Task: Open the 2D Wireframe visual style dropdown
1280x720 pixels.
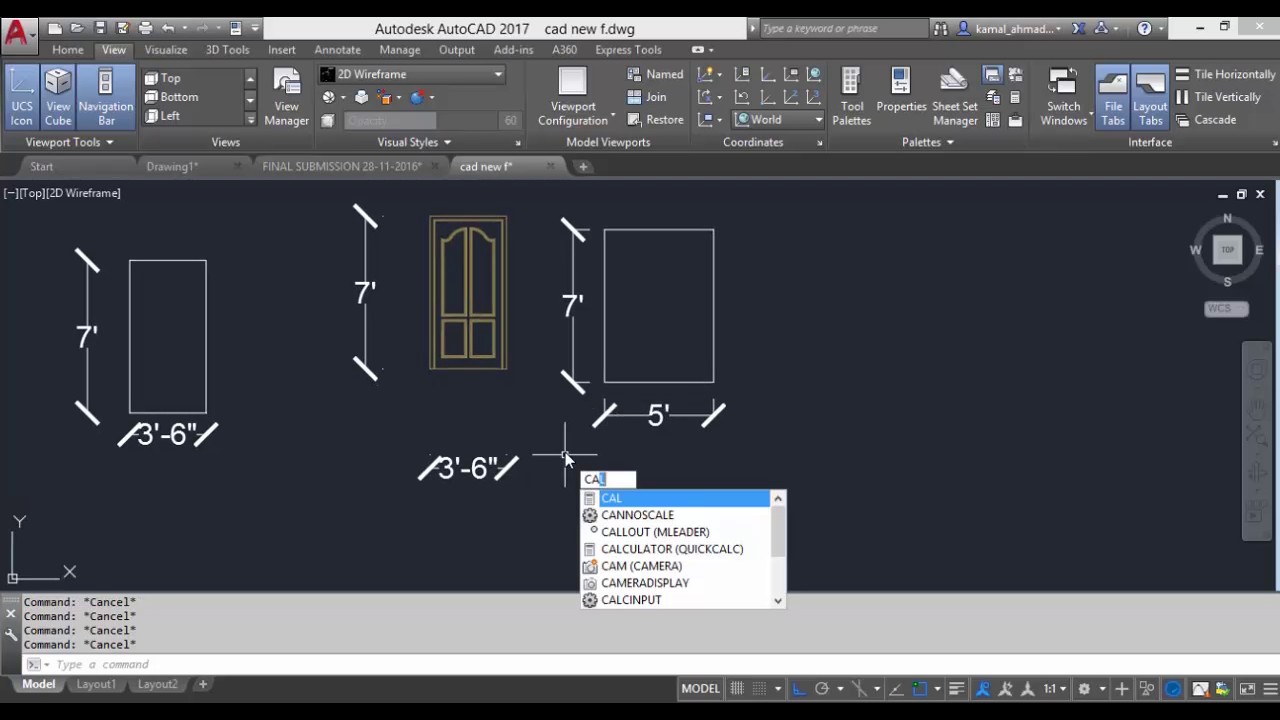Action: point(412,74)
